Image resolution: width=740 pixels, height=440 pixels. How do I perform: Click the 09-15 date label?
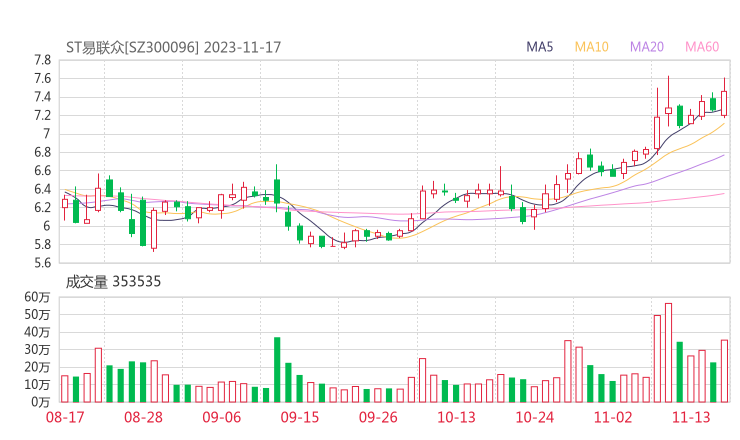pos(300,417)
